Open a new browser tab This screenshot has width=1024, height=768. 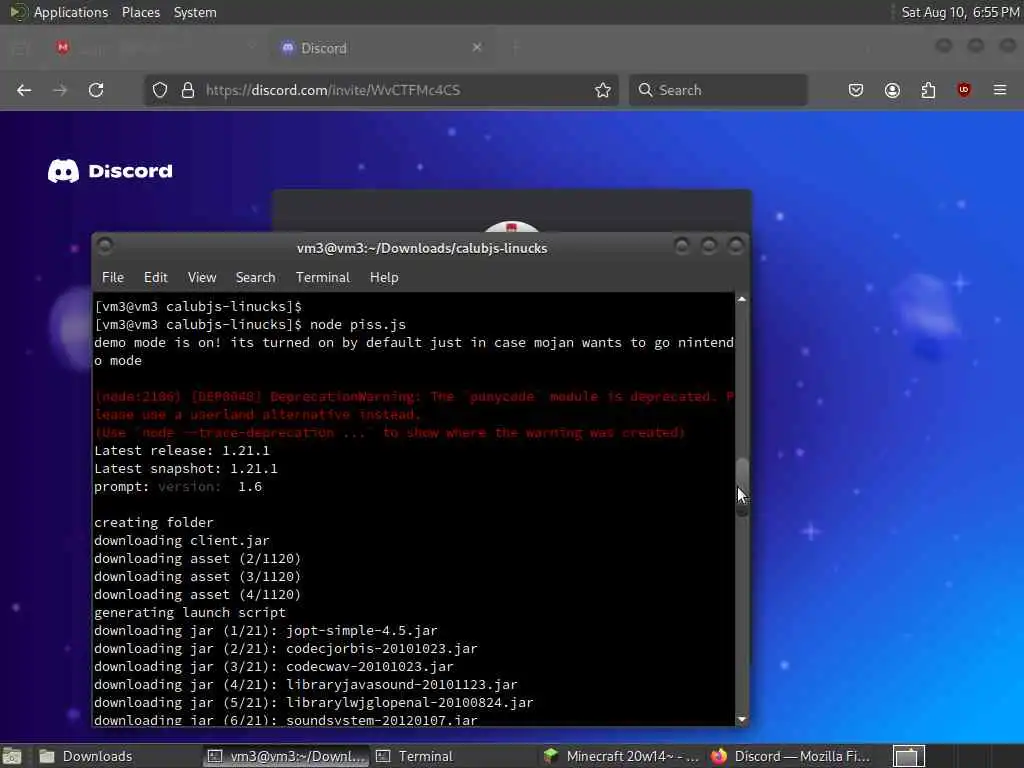[515, 48]
